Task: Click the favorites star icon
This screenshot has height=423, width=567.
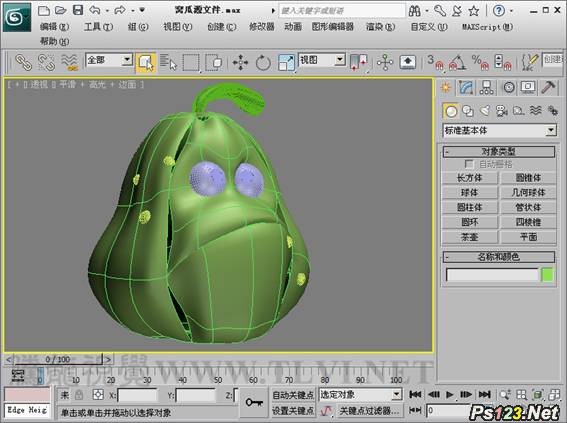Action: tap(474, 11)
